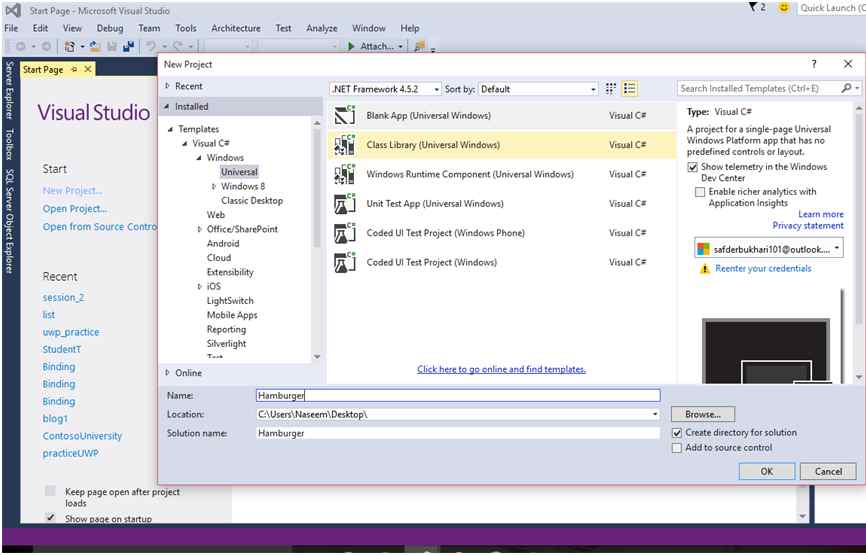Switch template list to medium icons view
This screenshot has height=555, width=866.
[x=630, y=89]
